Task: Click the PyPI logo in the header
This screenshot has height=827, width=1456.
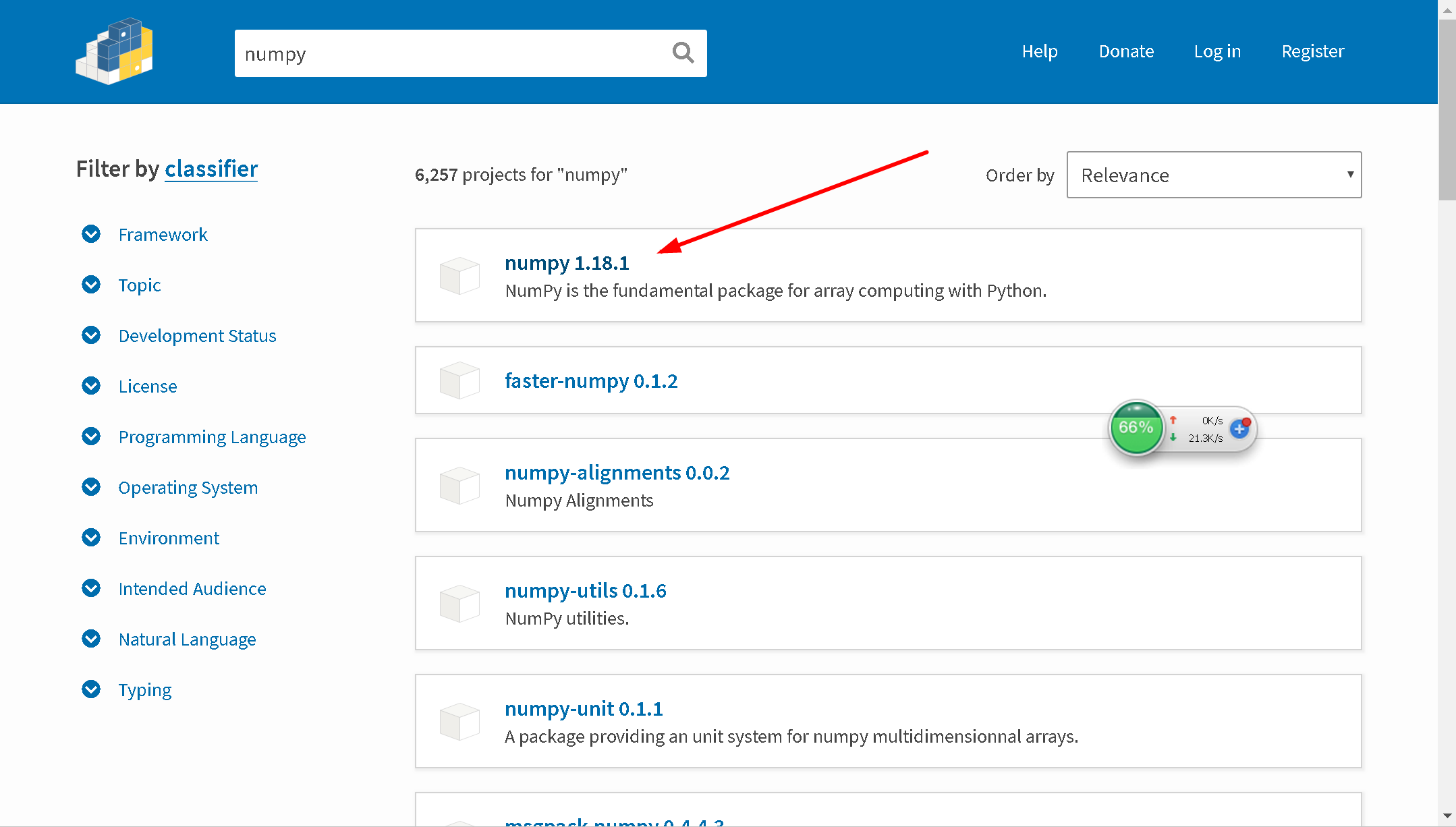Action: pyautogui.click(x=114, y=52)
